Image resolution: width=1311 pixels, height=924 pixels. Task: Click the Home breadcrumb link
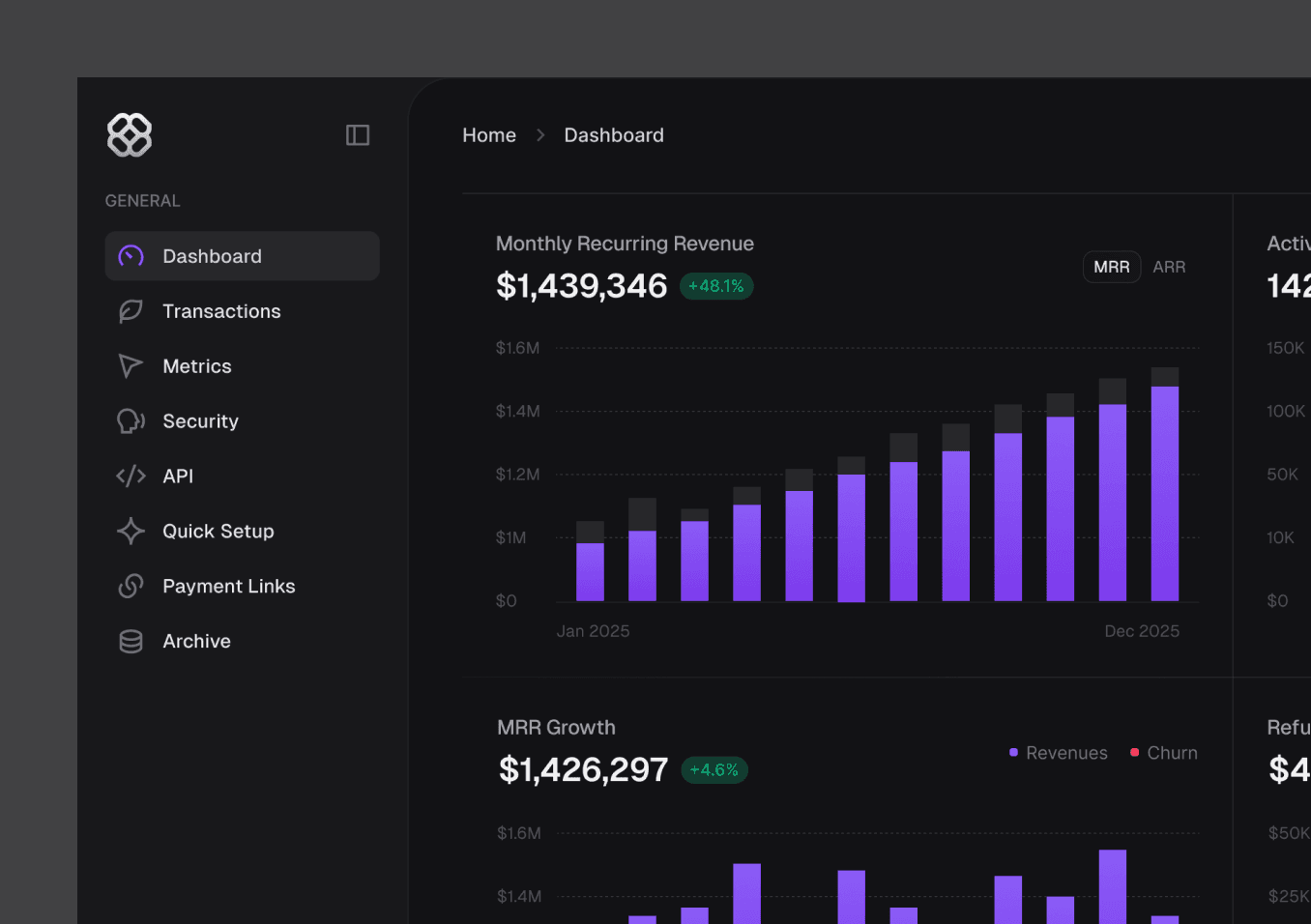(489, 135)
